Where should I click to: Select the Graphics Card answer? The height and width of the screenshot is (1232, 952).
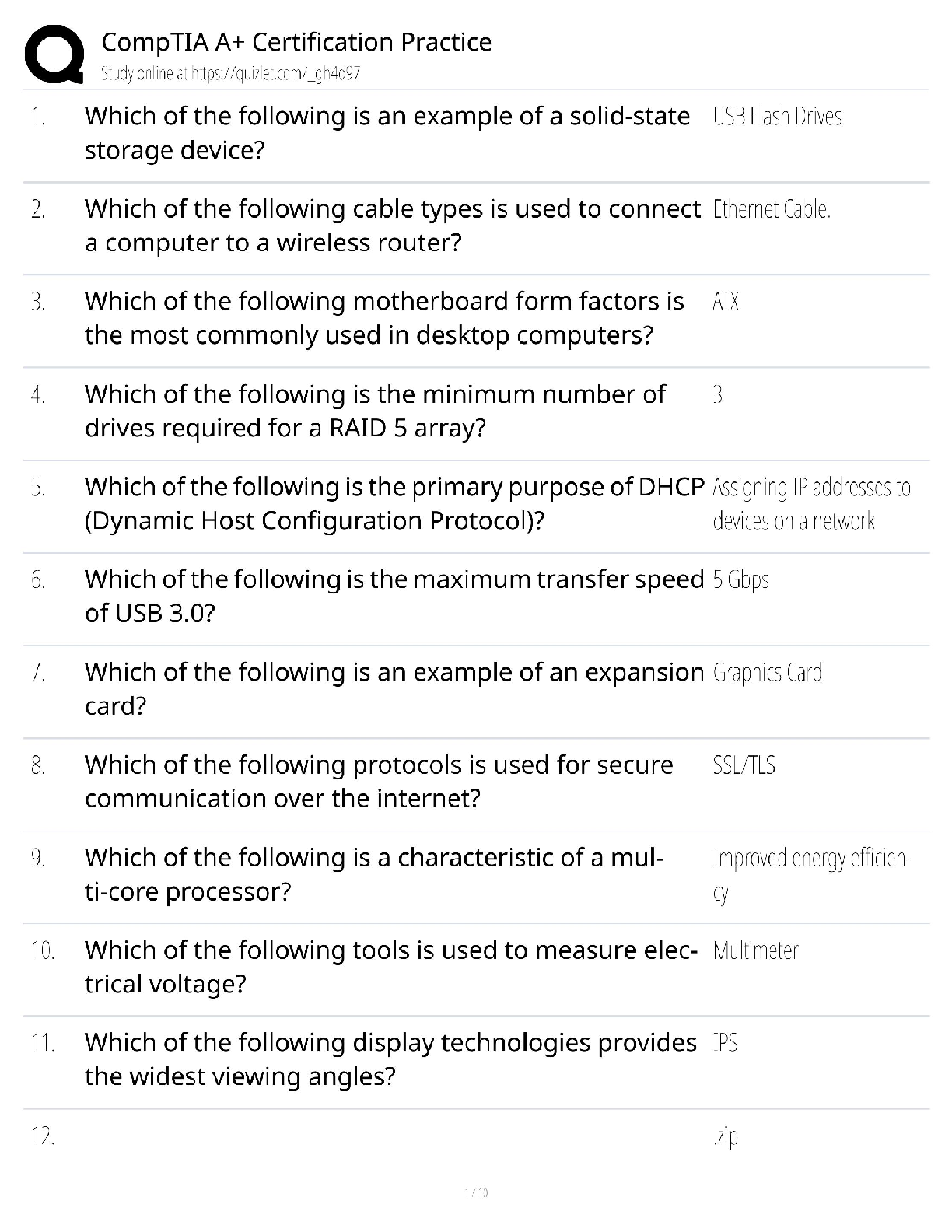click(767, 673)
